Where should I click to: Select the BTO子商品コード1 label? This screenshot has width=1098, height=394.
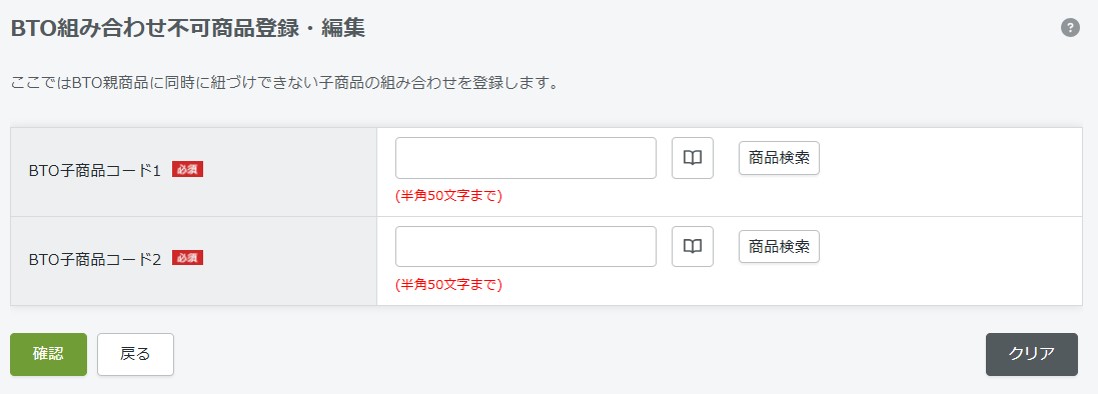(95, 171)
